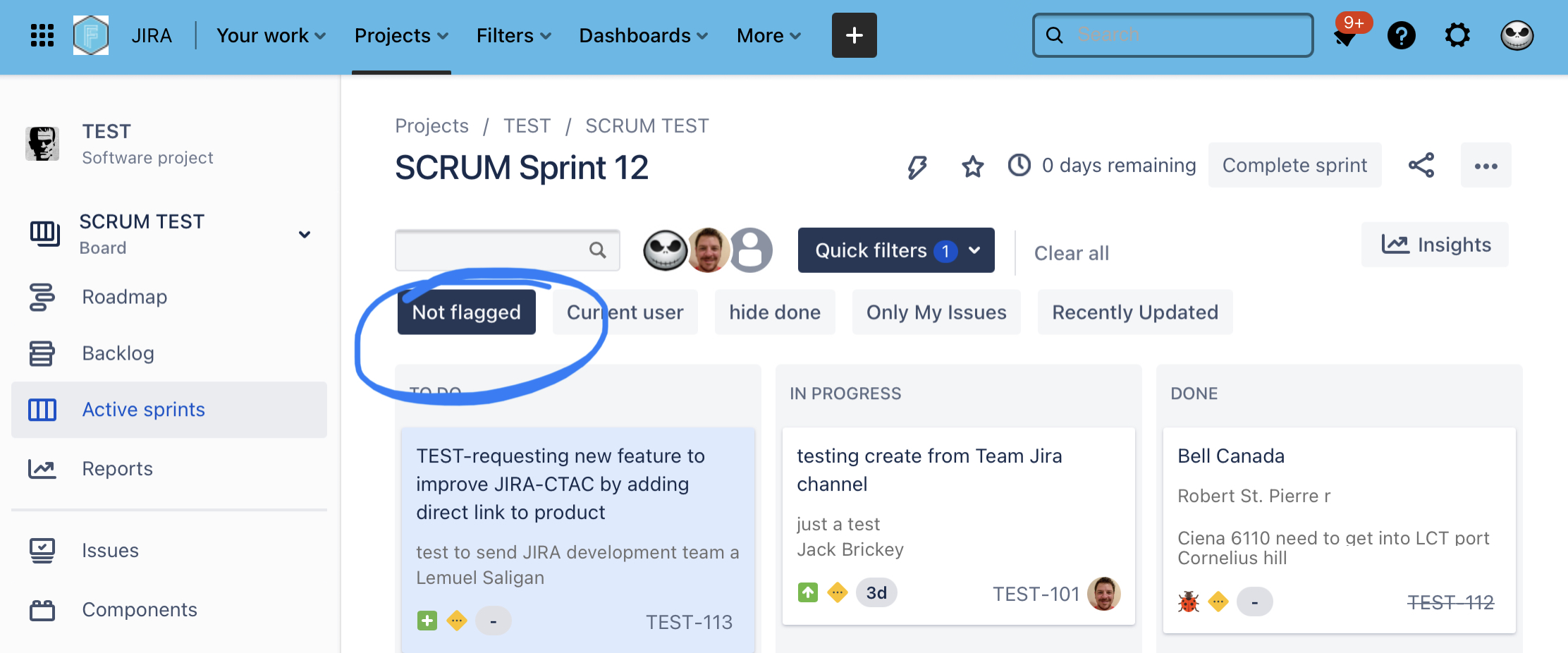Open the Dashboards menu
Image resolution: width=1568 pixels, height=653 pixels.
[642, 35]
